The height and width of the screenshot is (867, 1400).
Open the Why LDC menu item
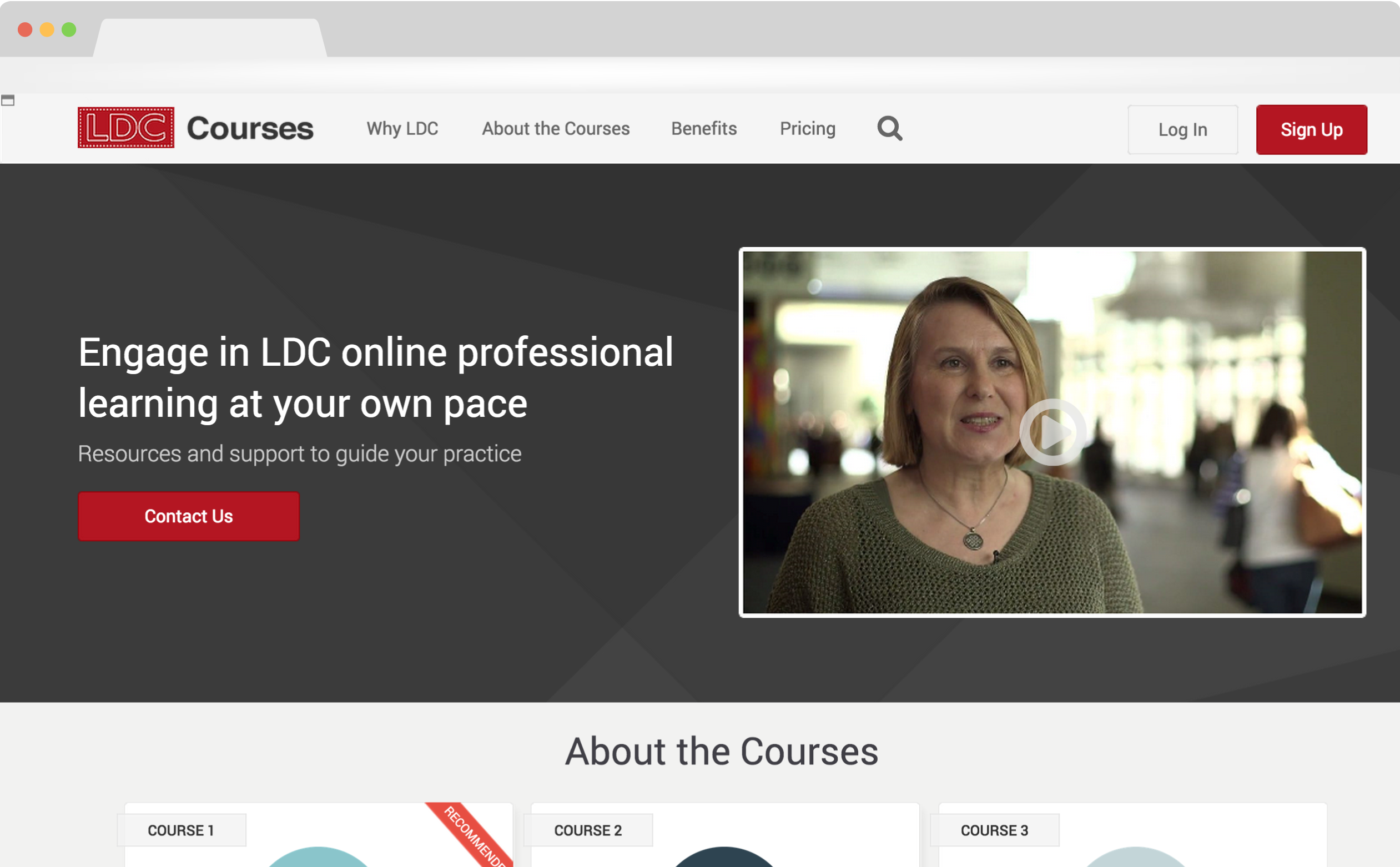pos(402,128)
